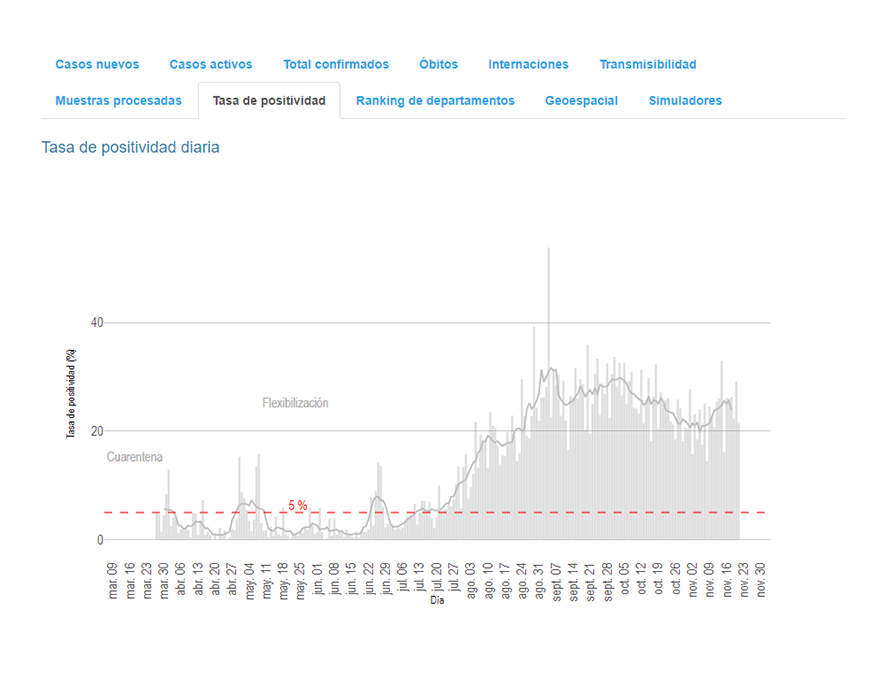Screen dimensions: 870x675
Task: Click the 20 label on the y-axis
Action: pos(96,431)
